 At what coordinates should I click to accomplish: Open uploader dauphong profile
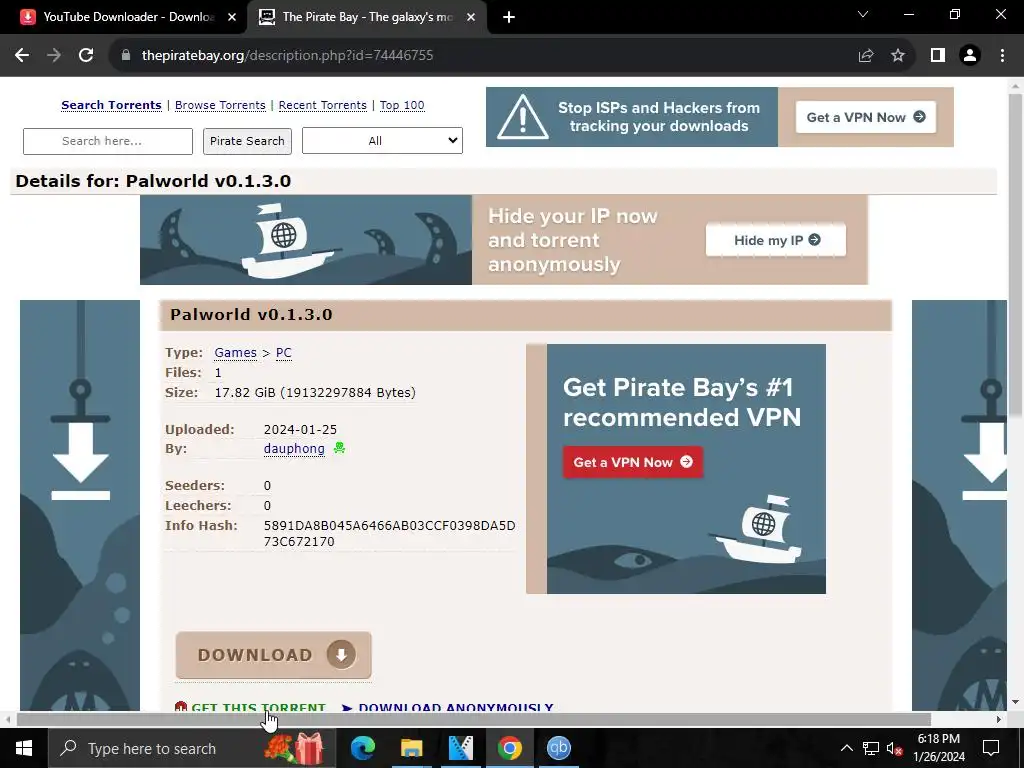[294, 449]
